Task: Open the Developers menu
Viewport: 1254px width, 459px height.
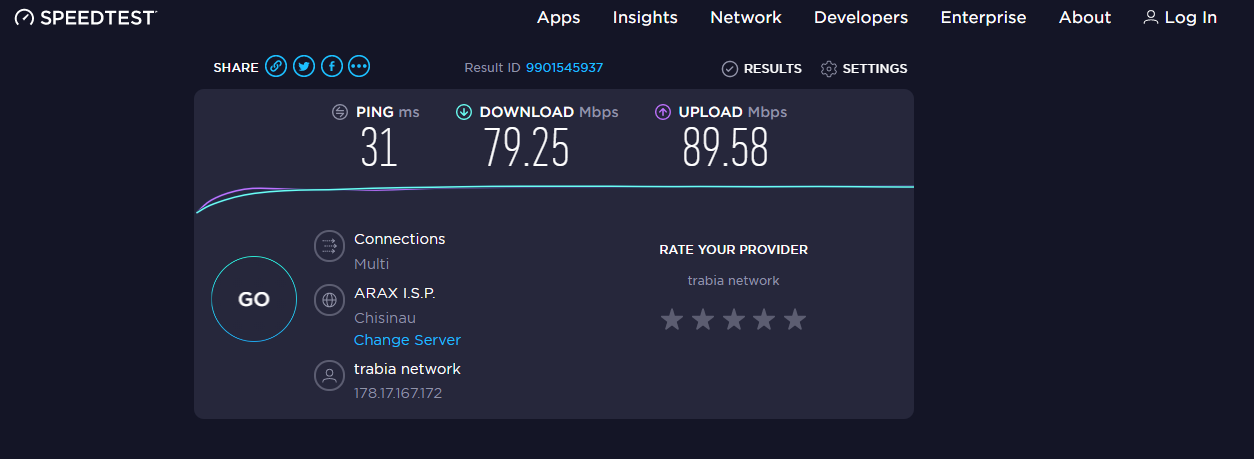Action: 860,18
